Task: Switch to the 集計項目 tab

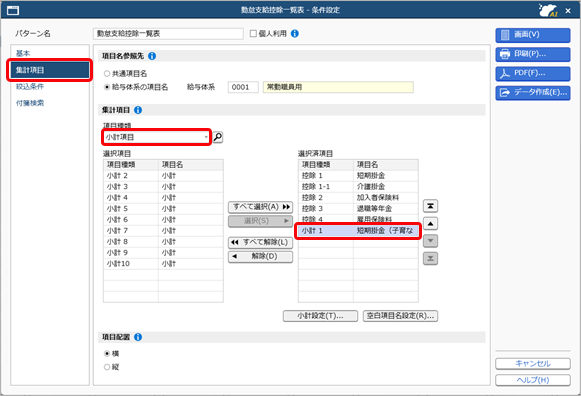Action: pyautogui.click(x=50, y=70)
